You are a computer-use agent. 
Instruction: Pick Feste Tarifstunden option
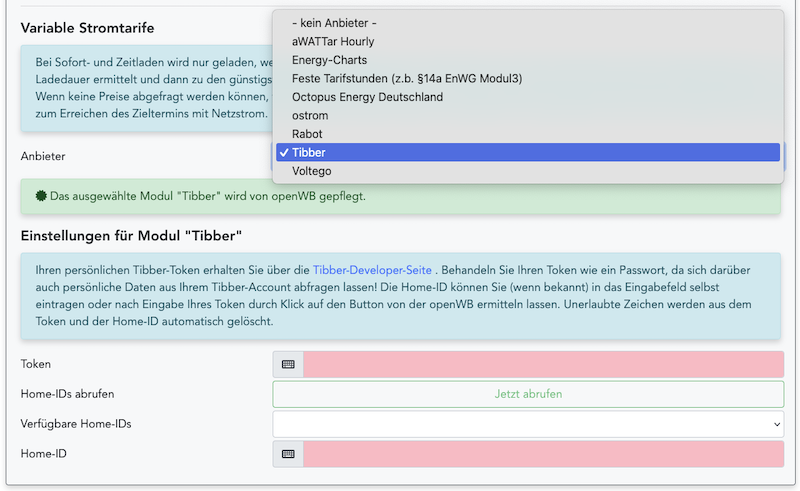point(406,78)
